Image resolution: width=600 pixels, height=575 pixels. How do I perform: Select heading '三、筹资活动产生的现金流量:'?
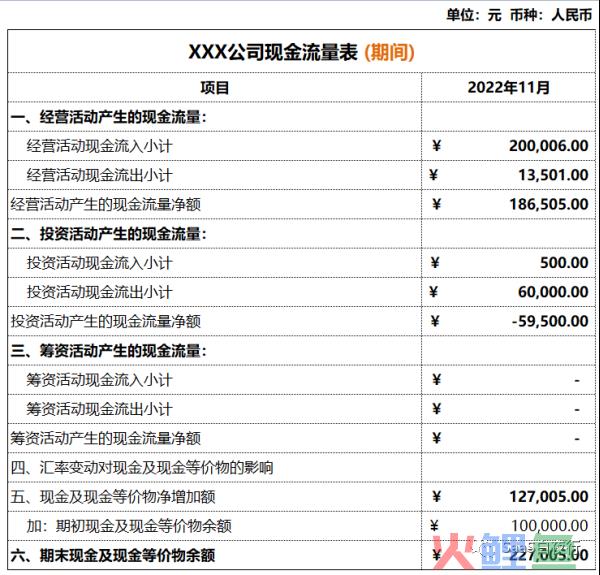click(x=109, y=351)
